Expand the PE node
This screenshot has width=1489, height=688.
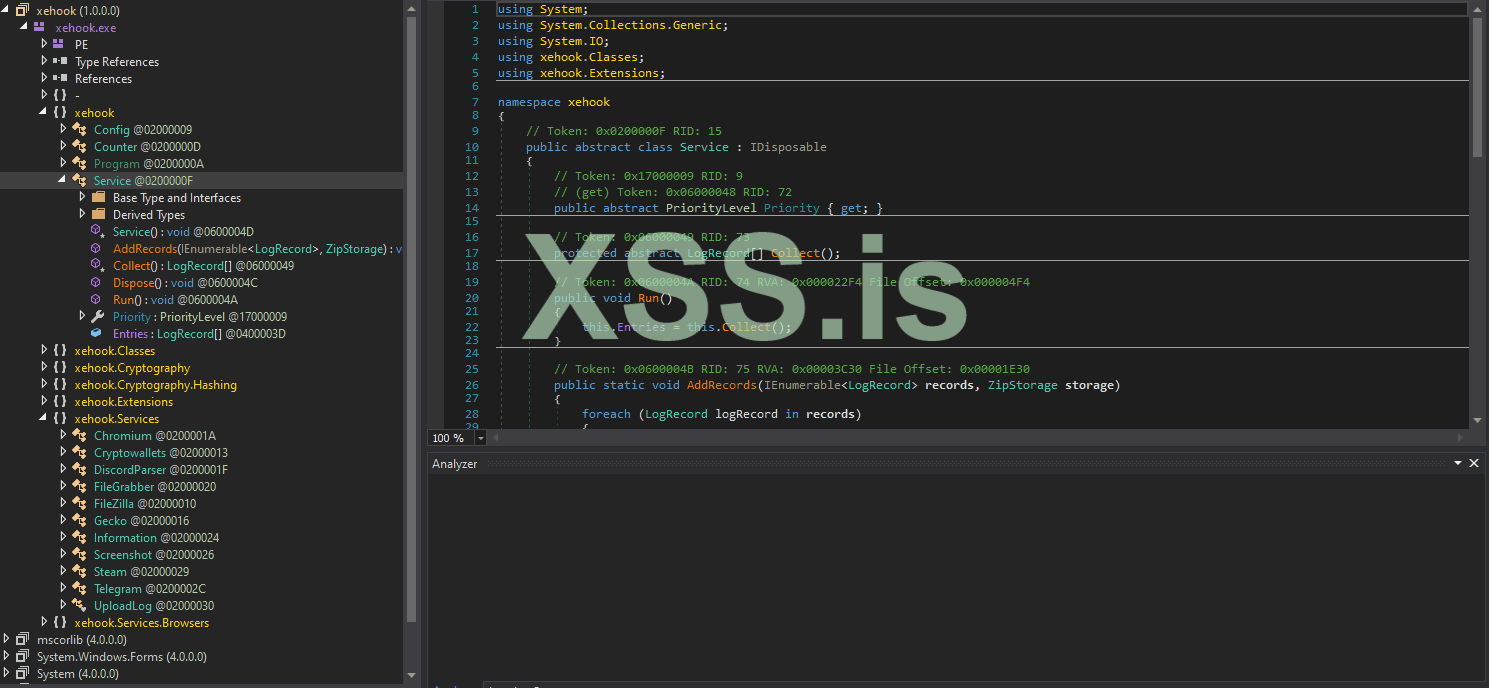[44, 44]
